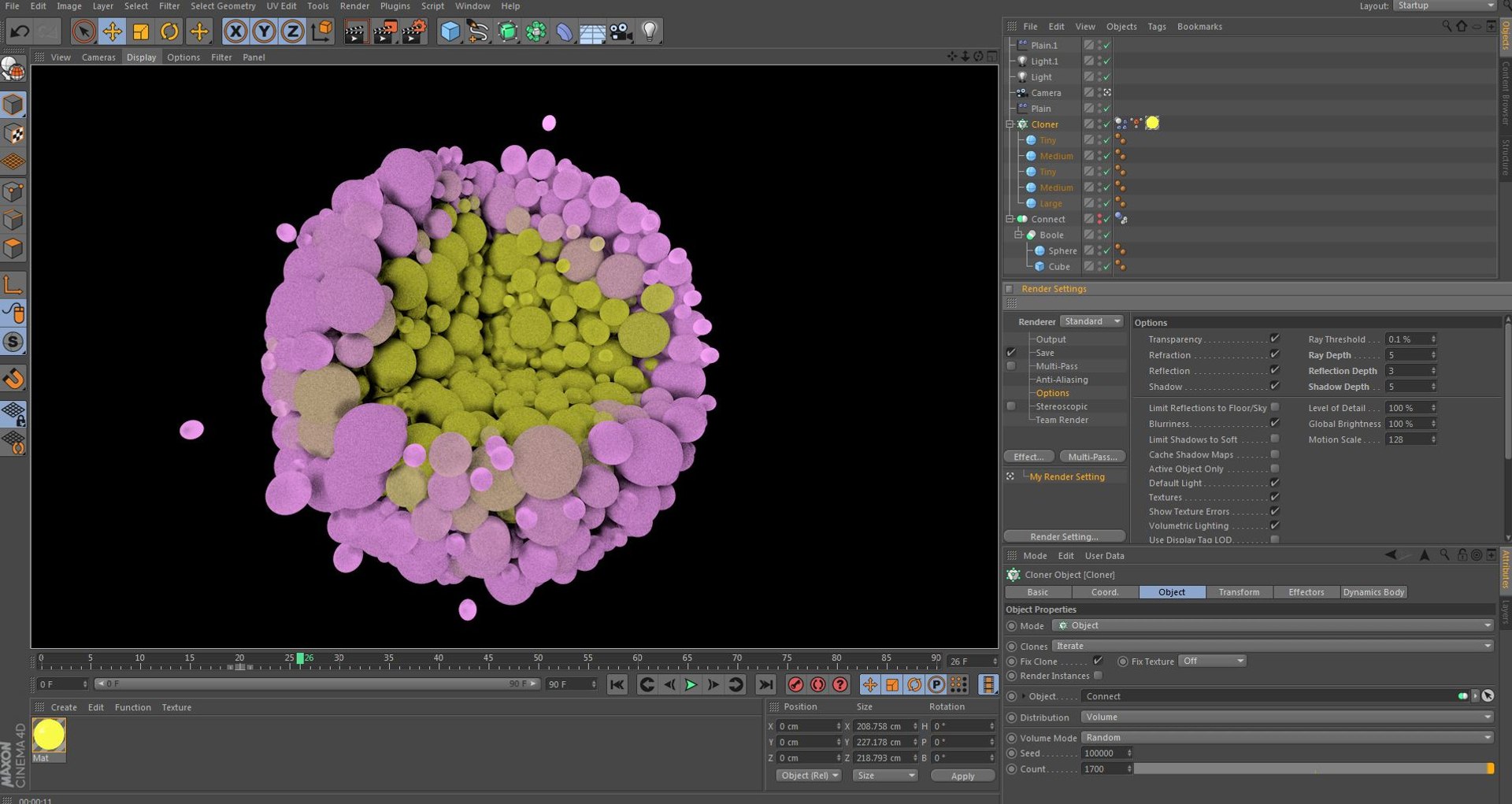The height and width of the screenshot is (804, 1512).
Task: Click the Effect... button
Action: click(x=1028, y=457)
